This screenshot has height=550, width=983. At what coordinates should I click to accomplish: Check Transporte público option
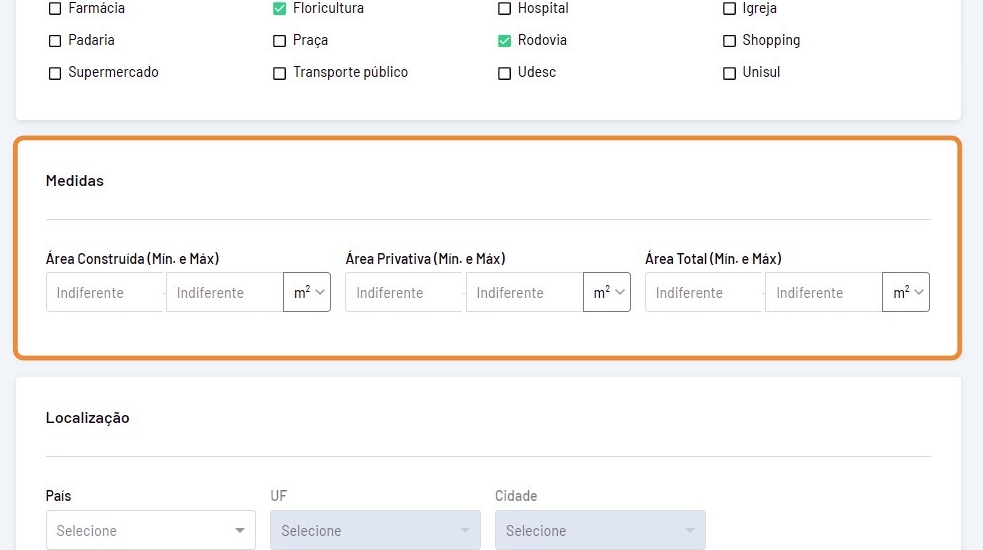pos(280,73)
